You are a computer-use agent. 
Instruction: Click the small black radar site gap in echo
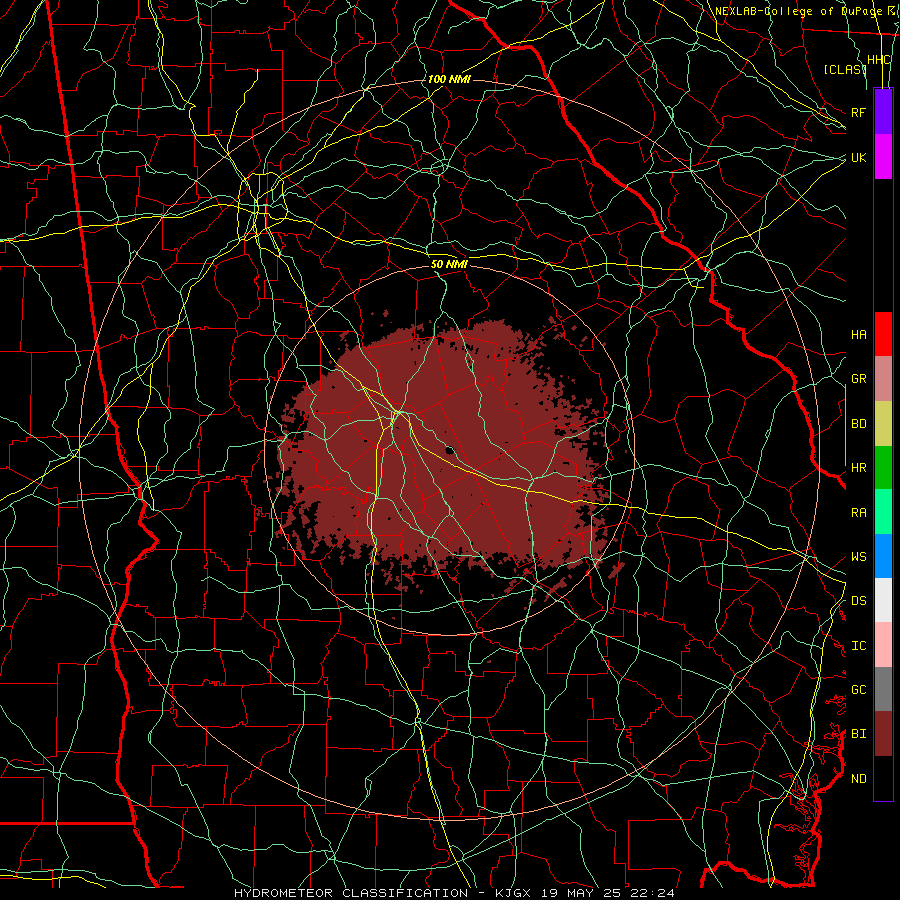(x=450, y=450)
